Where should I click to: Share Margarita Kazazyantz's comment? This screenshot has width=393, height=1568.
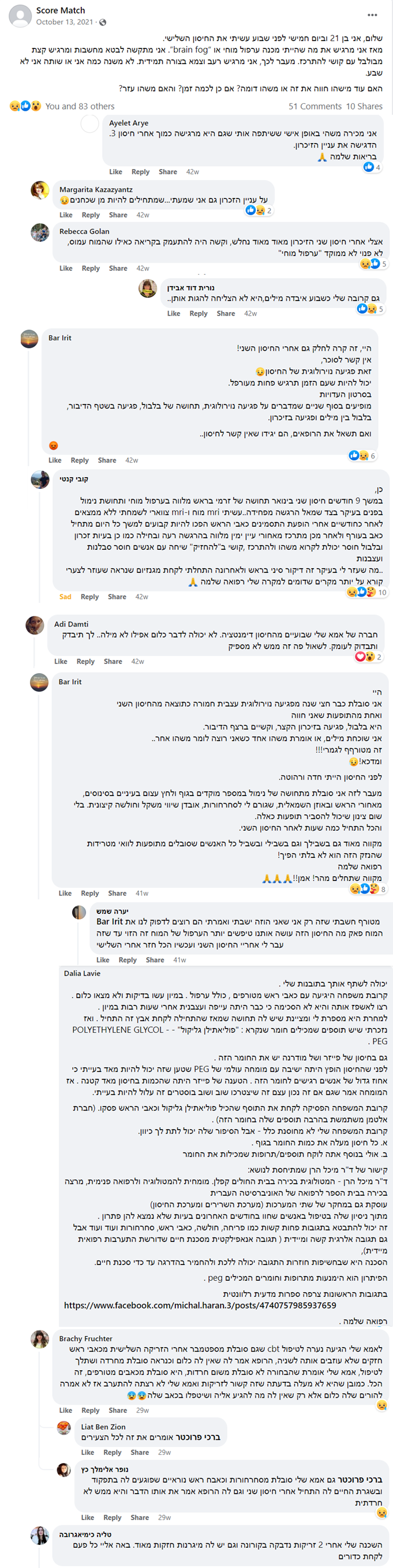click(116, 215)
